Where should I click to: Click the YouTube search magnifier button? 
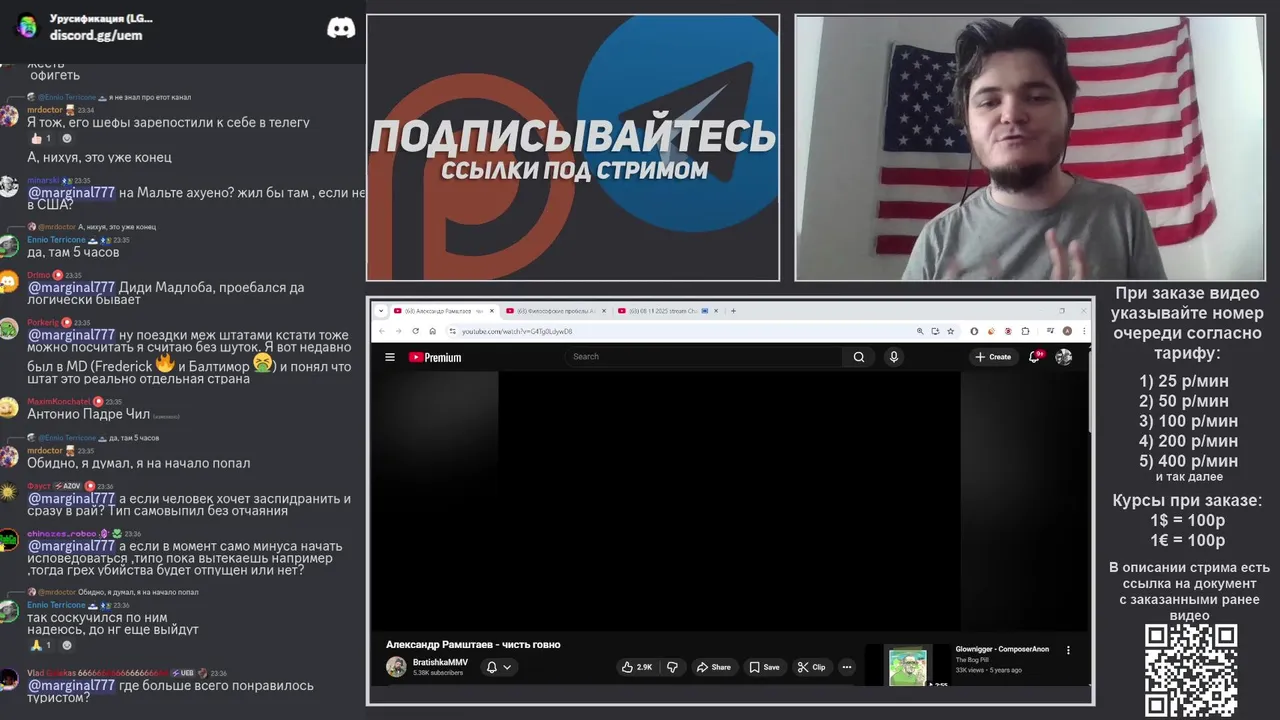click(858, 357)
